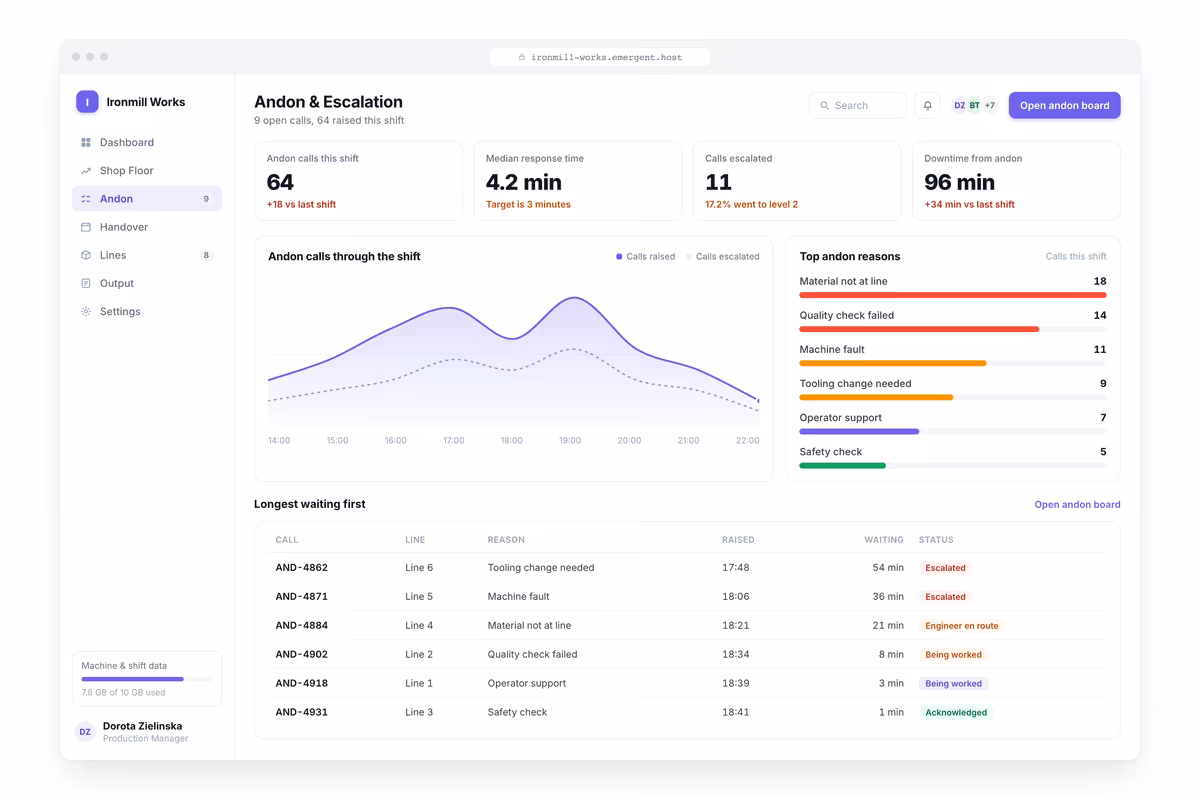Click Being worked tag on AND-4902 row
Image resolution: width=1200 pixels, height=800 pixels.
(x=953, y=655)
